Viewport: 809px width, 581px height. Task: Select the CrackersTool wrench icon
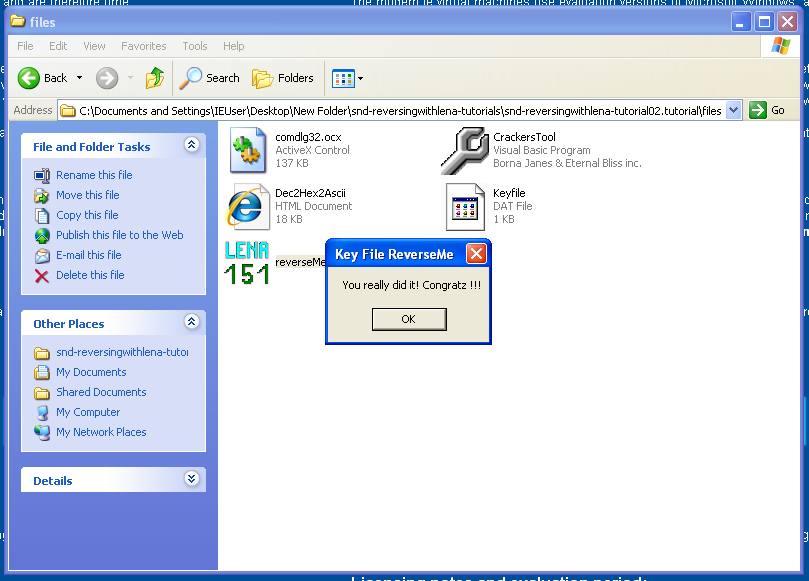(x=465, y=150)
